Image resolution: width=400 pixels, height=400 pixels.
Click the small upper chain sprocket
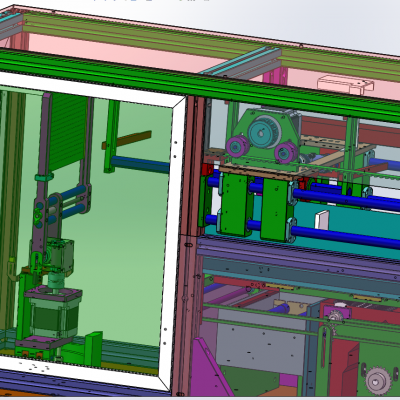tap(335, 315)
